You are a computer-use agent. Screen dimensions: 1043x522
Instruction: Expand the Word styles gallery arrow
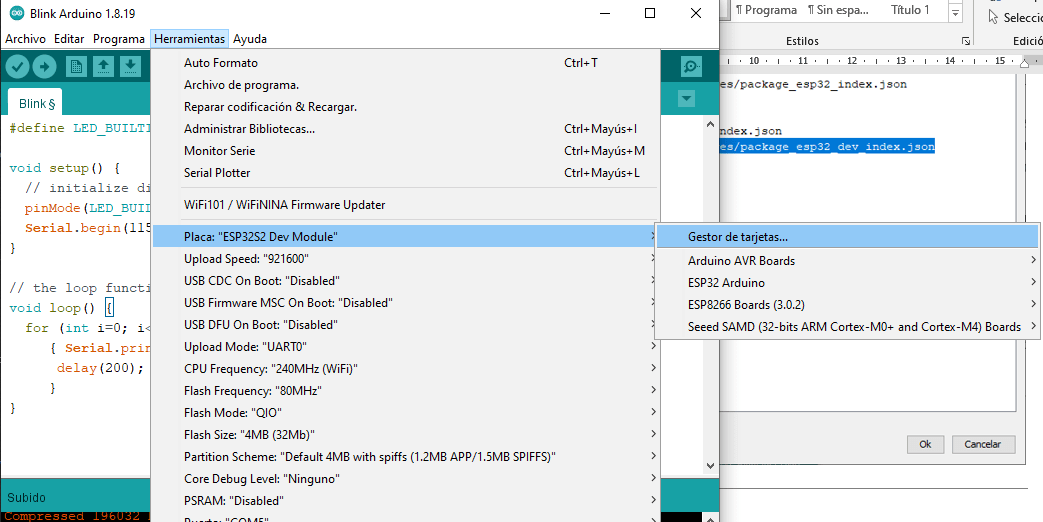click(x=956, y=13)
